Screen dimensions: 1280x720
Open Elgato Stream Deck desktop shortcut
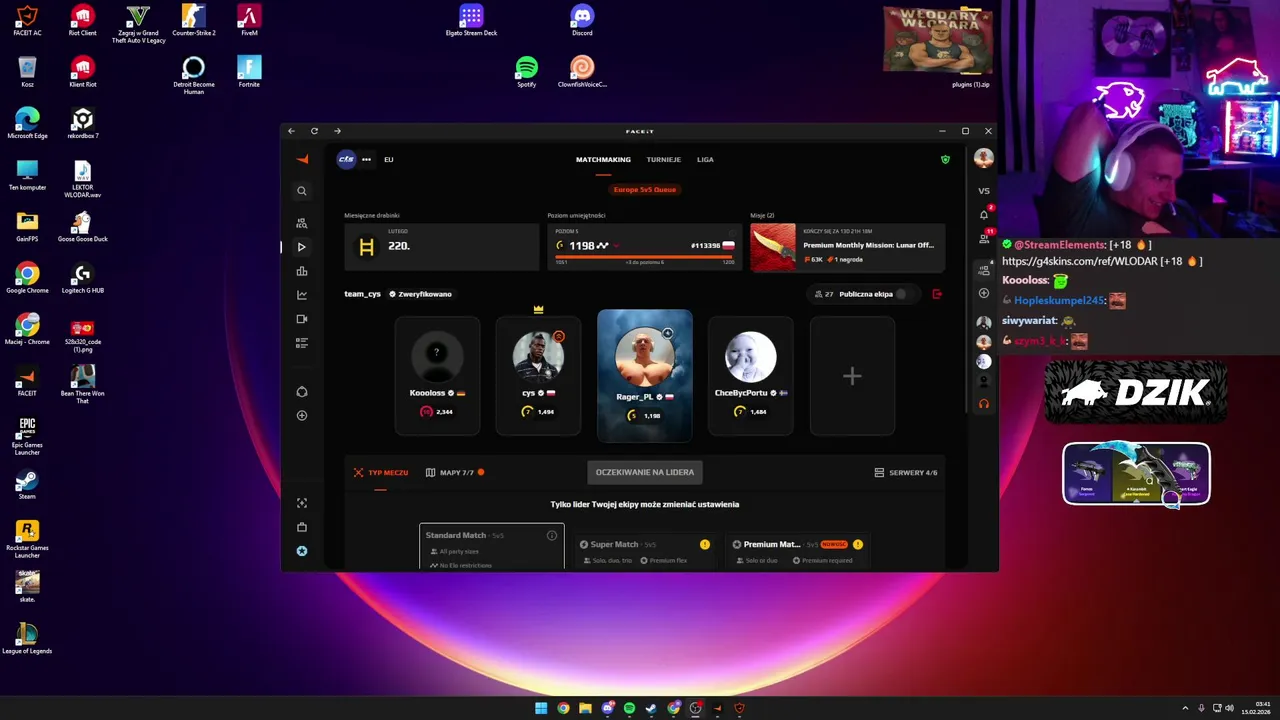click(471, 20)
